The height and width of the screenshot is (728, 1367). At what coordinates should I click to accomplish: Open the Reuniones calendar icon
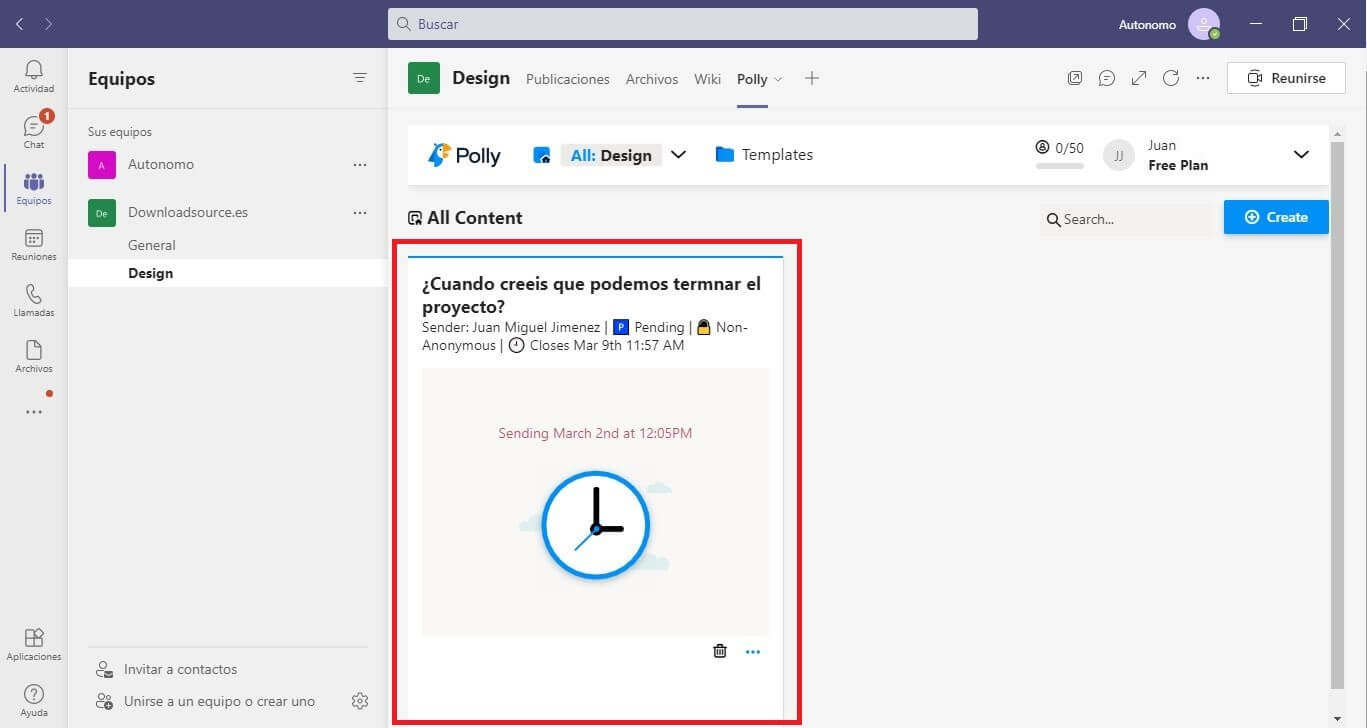point(34,243)
